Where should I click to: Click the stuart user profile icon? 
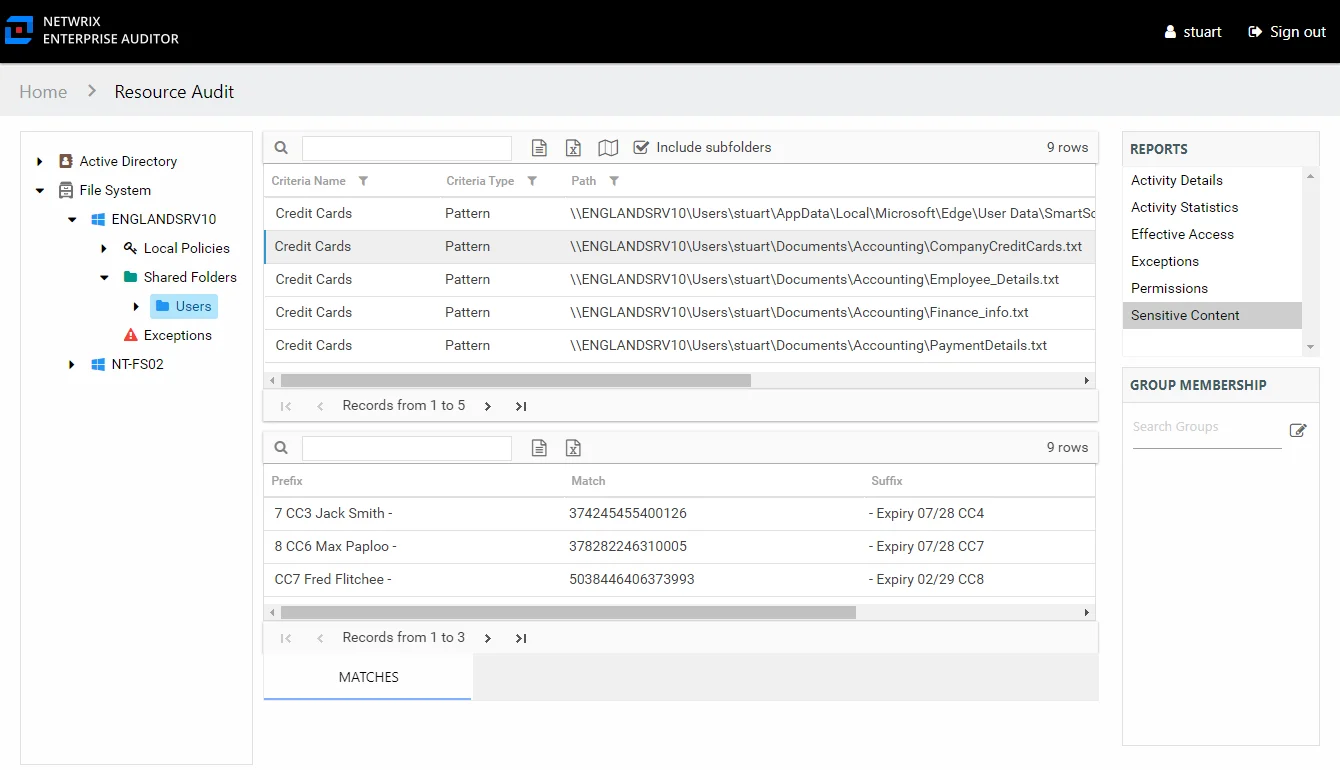click(x=1170, y=32)
